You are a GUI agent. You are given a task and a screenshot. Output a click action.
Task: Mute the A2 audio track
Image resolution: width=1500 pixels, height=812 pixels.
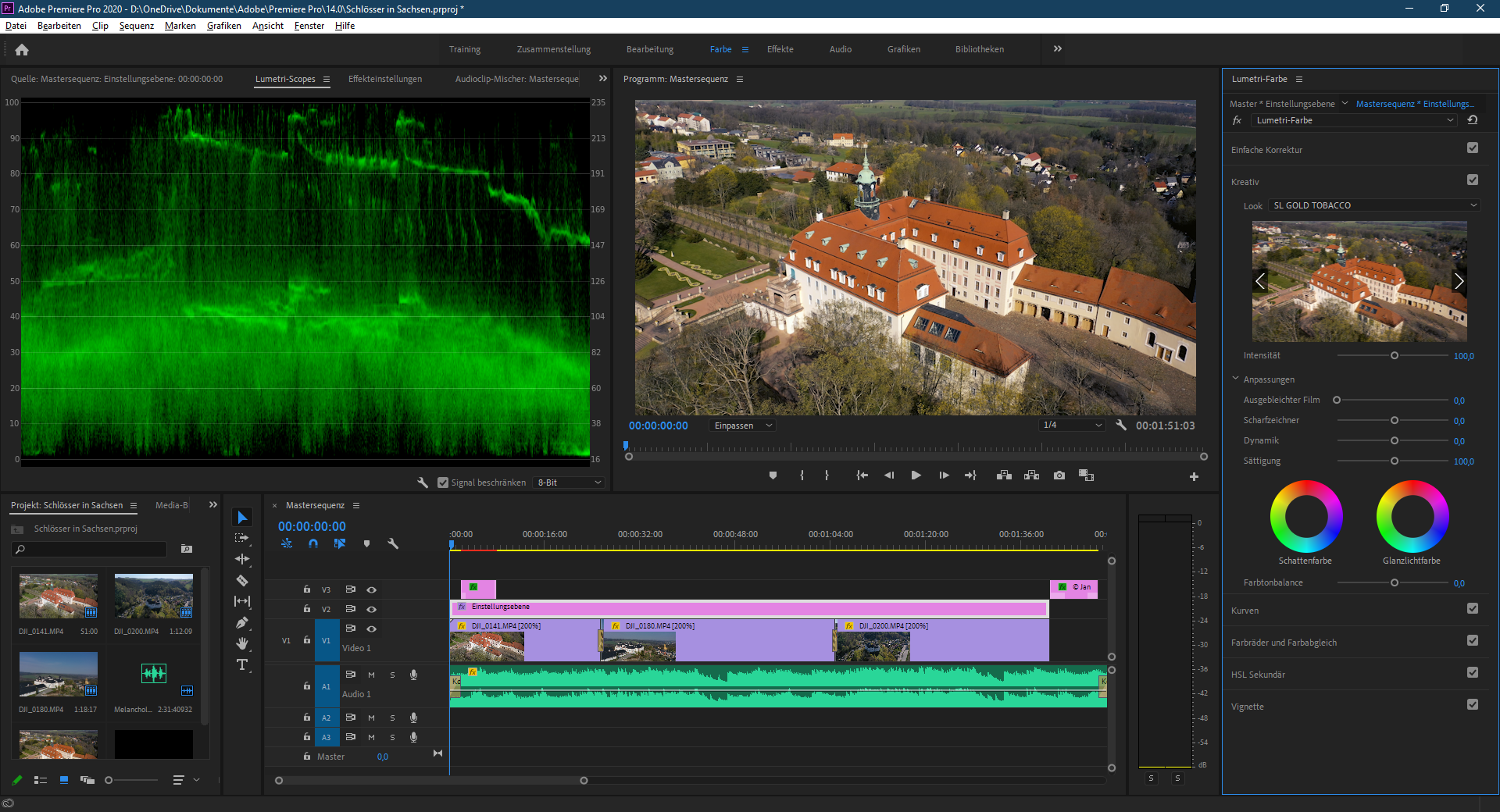[371, 718]
